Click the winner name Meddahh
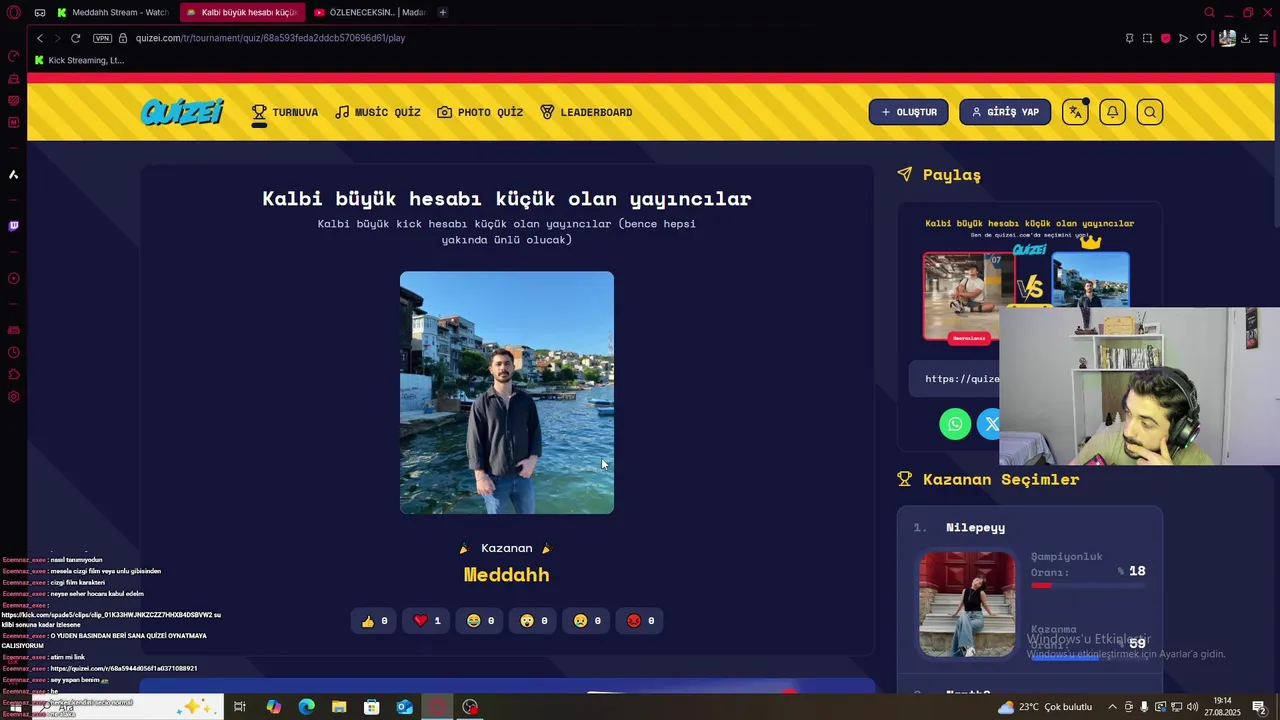1280x720 pixels. [507, 575]
